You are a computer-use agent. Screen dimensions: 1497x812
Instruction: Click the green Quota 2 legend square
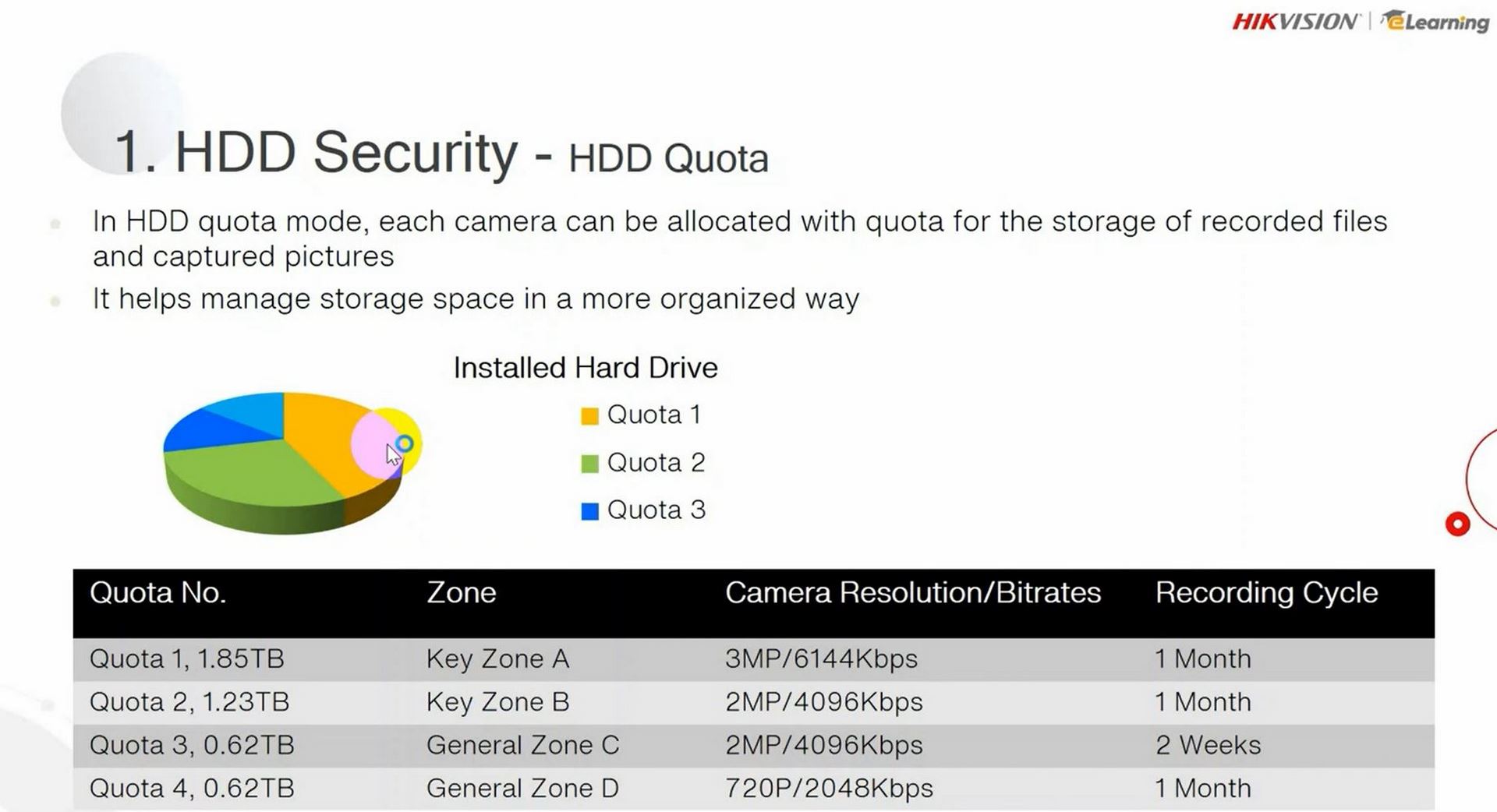click(589, 464)
